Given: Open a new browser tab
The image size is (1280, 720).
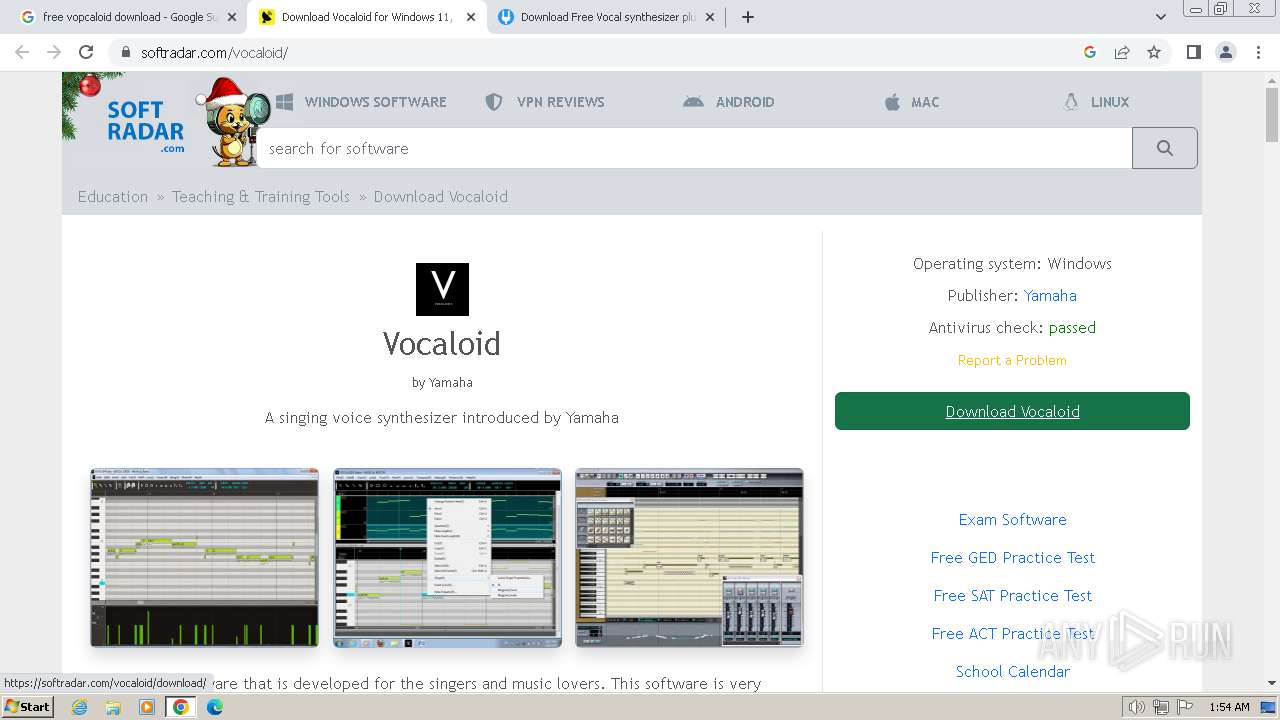Looking at the screenshot, I should coord(748,17).
